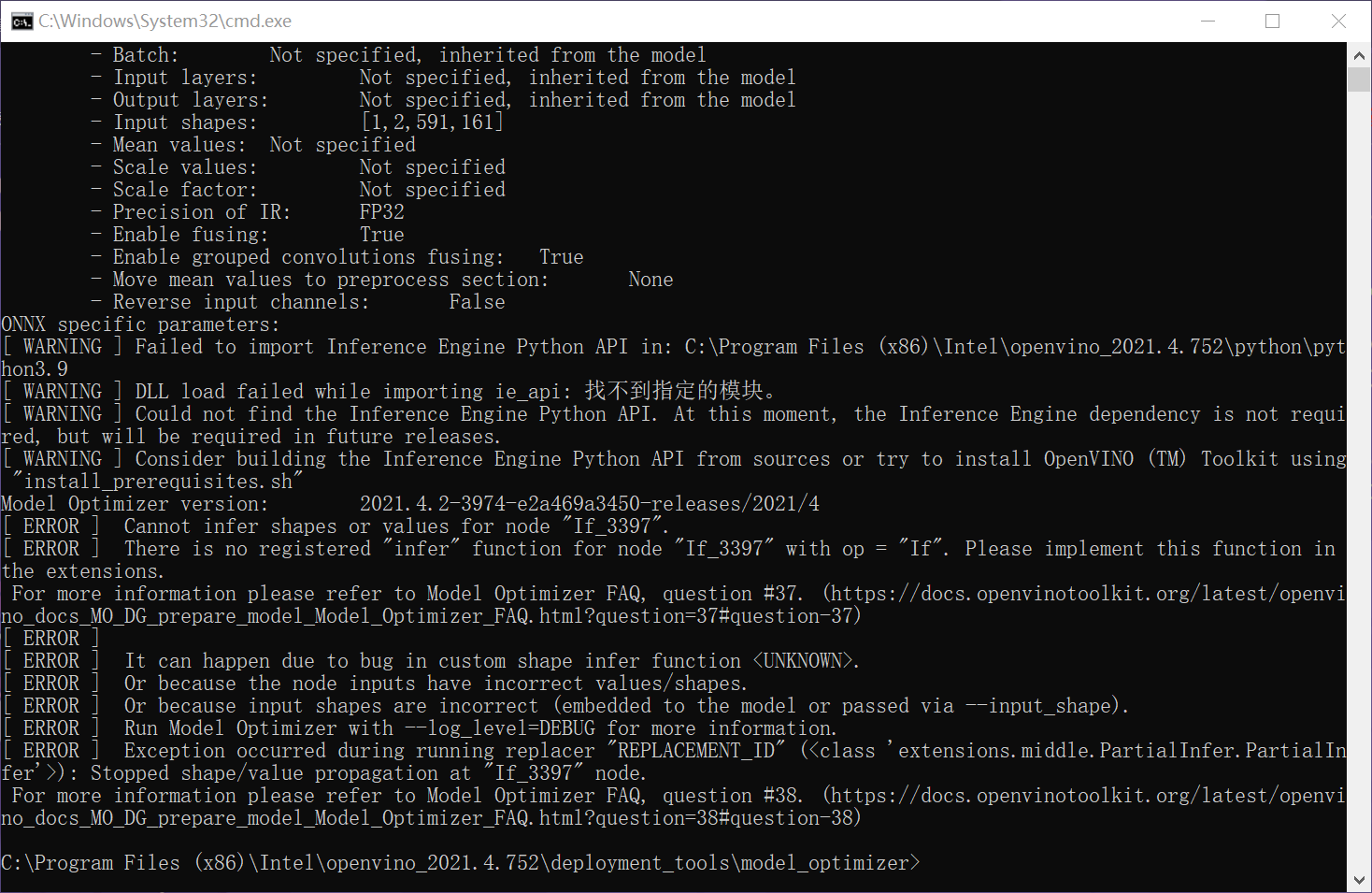This screenshot has height=893, width=1372.
Task: Click the Model Optimizer version line
Action: (411, 503)
